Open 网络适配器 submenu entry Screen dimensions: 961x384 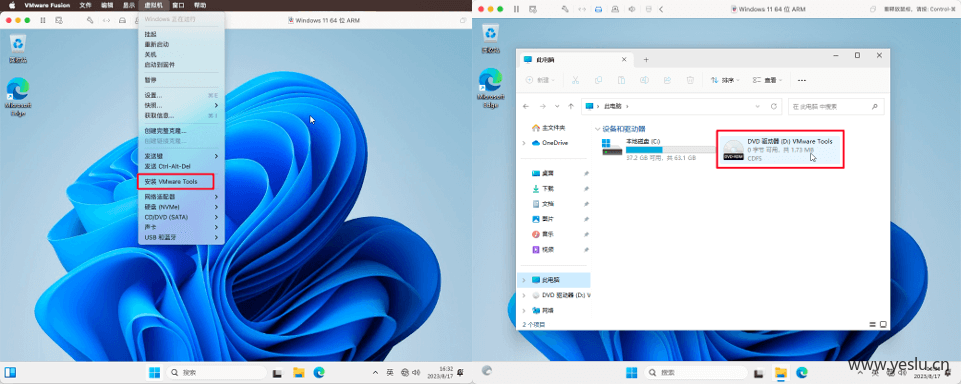[181, 197]
